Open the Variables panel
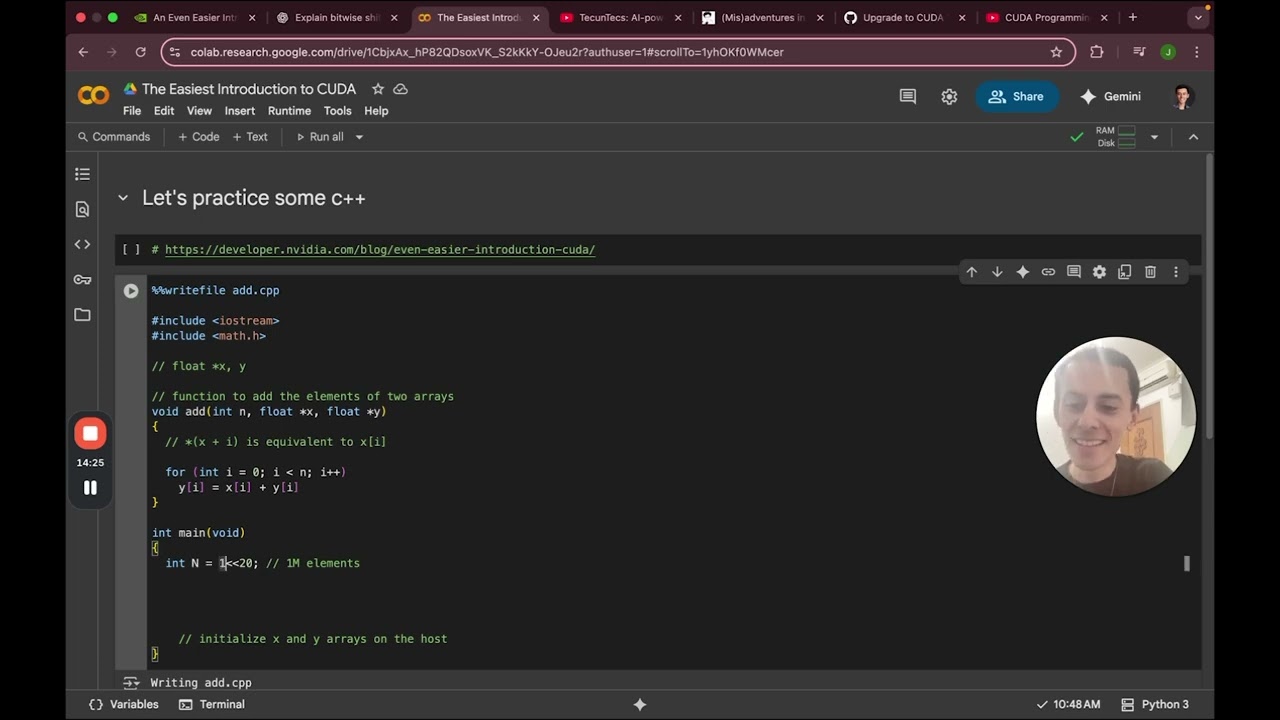 124,704
